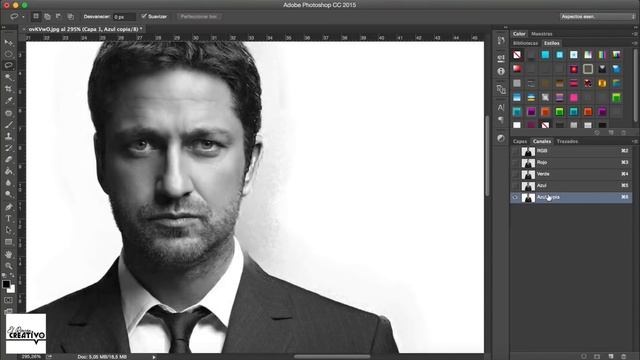
Task: Select the Paint Bucket tool
Action: pos(8,171)
